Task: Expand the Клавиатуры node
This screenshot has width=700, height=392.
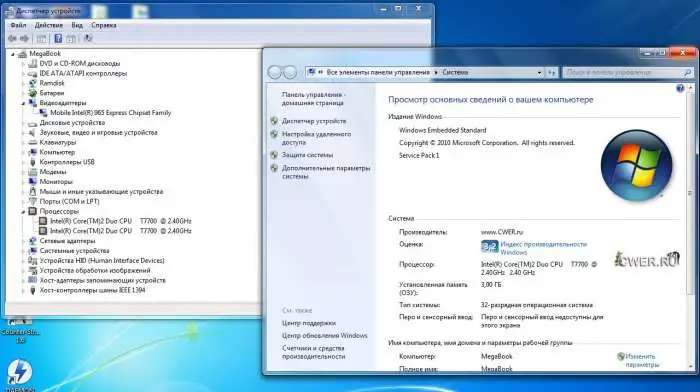Action: coord(23,142)
